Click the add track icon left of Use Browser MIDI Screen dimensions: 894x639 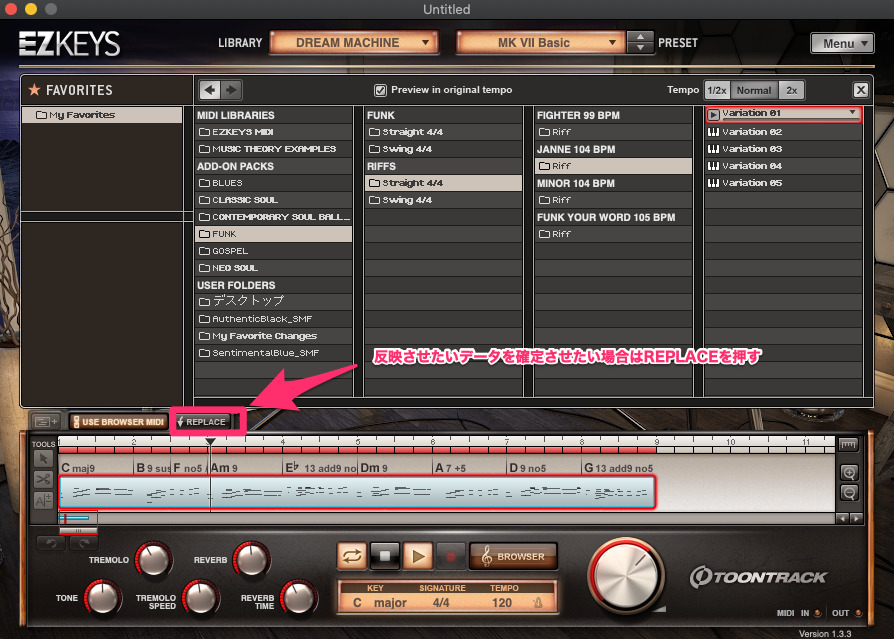(x=45, y=421)
